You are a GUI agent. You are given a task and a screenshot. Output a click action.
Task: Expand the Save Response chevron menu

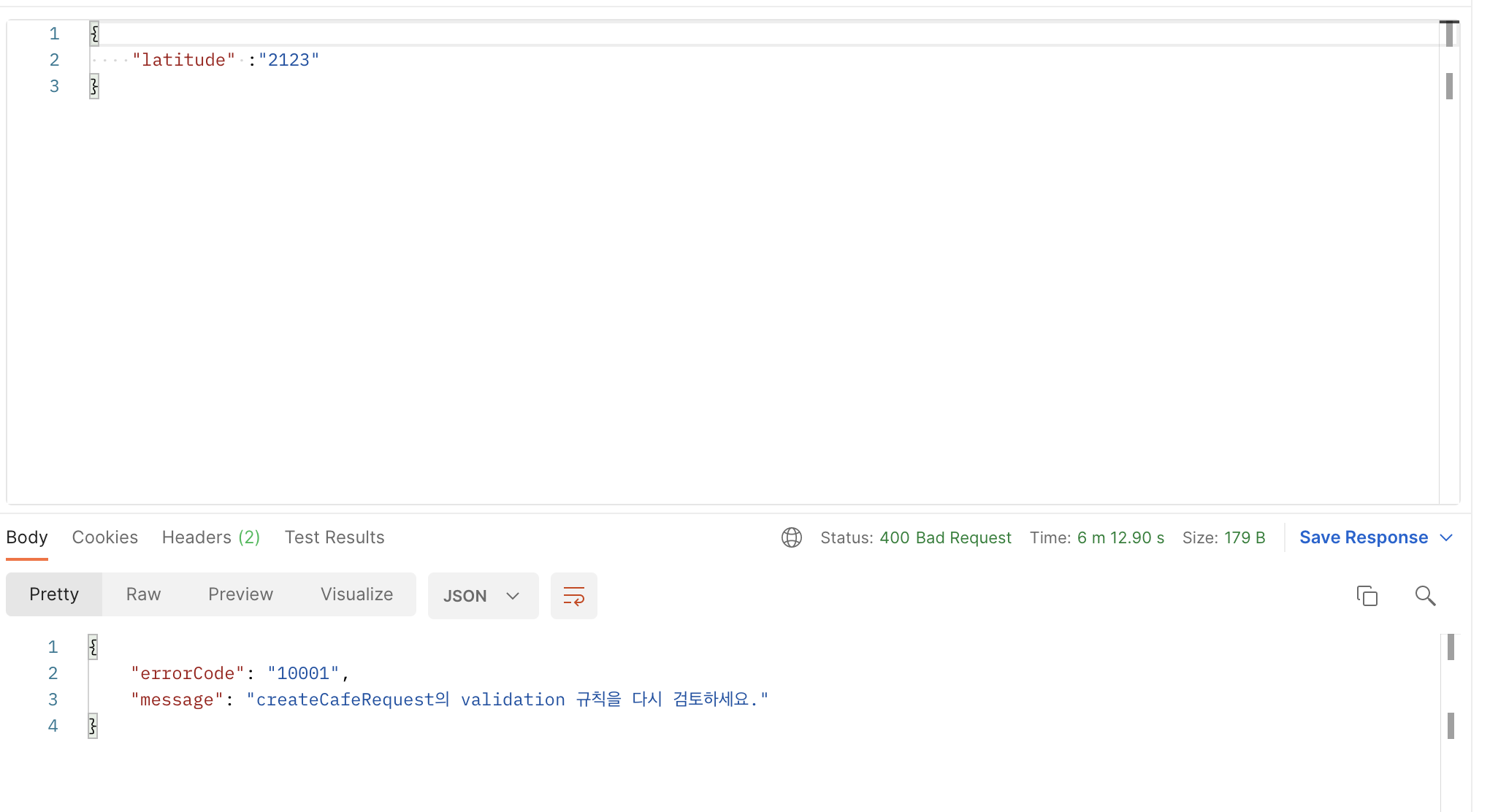(x=1446, y=537)
